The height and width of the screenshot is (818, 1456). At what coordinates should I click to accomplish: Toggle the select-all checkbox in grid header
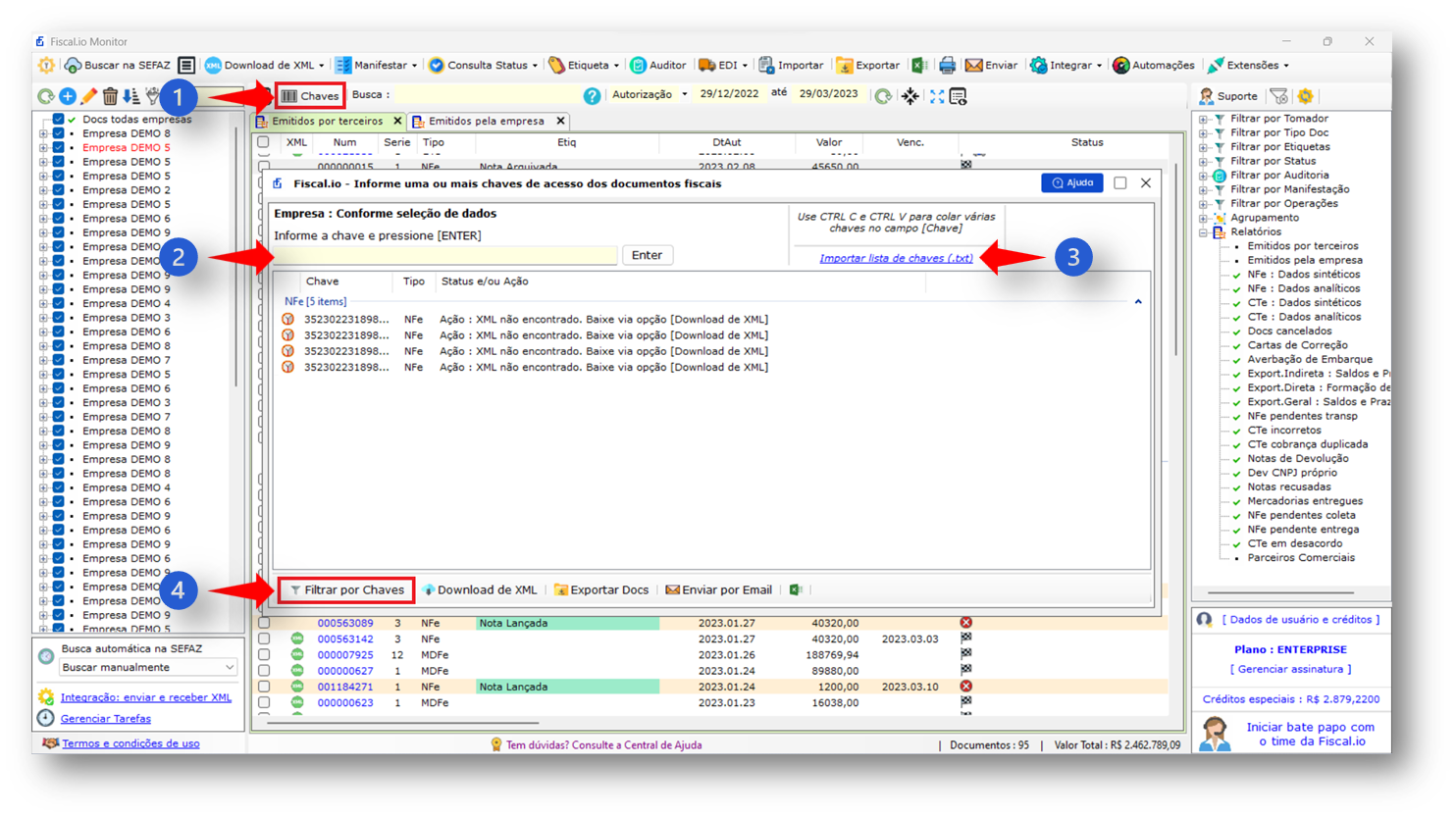(264, 143)
